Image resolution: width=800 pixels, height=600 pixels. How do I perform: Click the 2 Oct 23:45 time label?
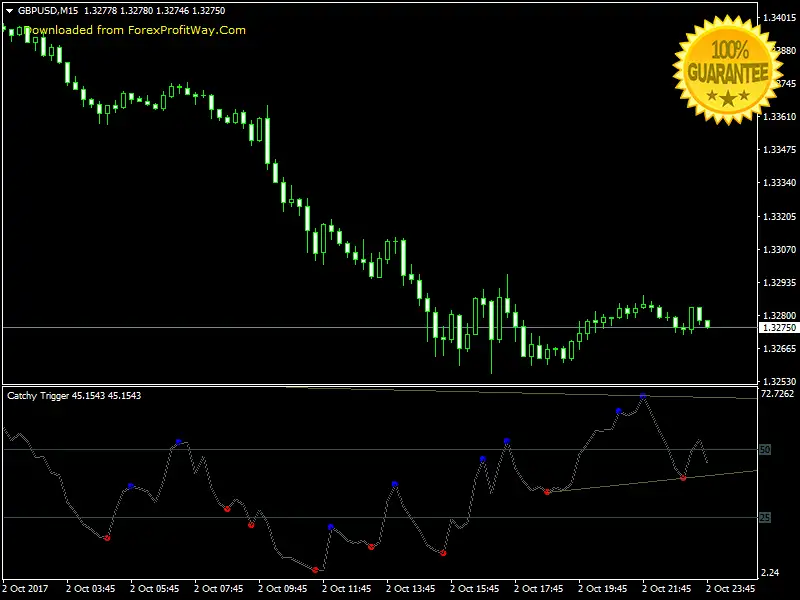tap(731, 589)
